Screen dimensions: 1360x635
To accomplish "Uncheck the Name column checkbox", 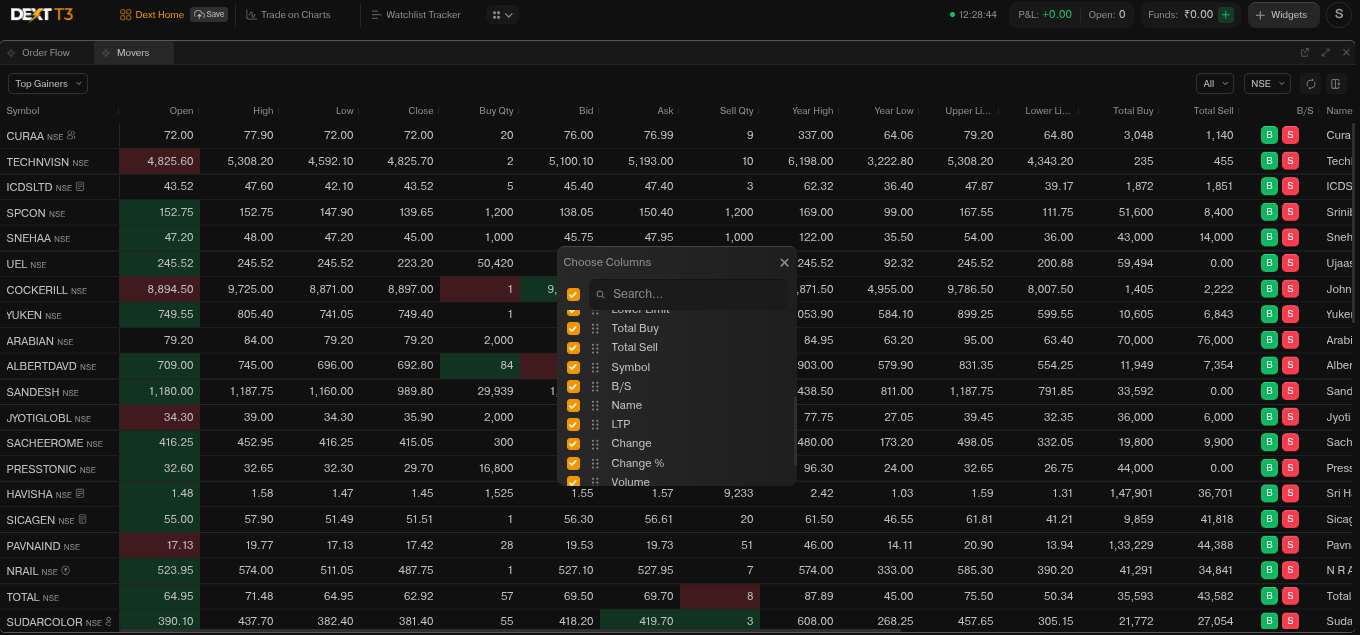I will [x=573, y=405].
